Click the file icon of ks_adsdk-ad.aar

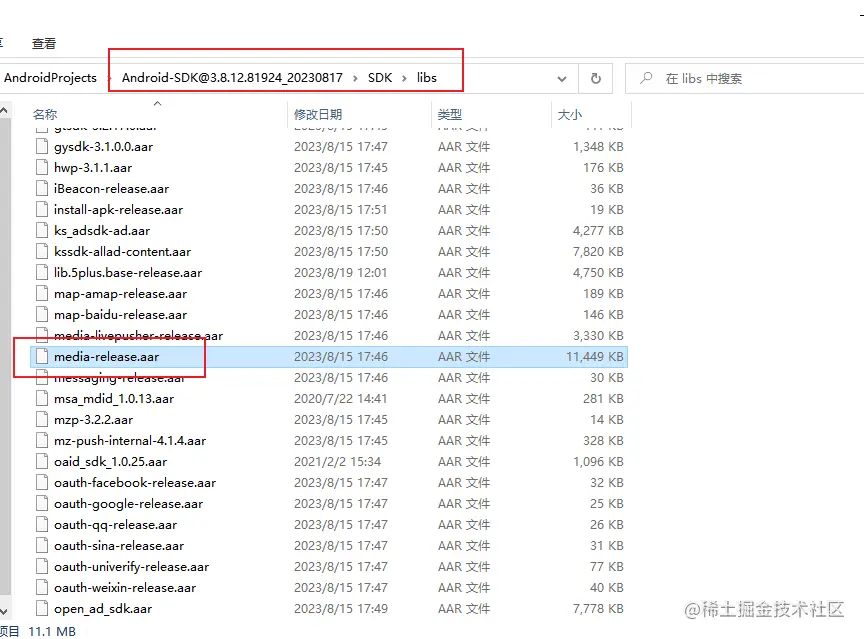click(x=42, y=230)
